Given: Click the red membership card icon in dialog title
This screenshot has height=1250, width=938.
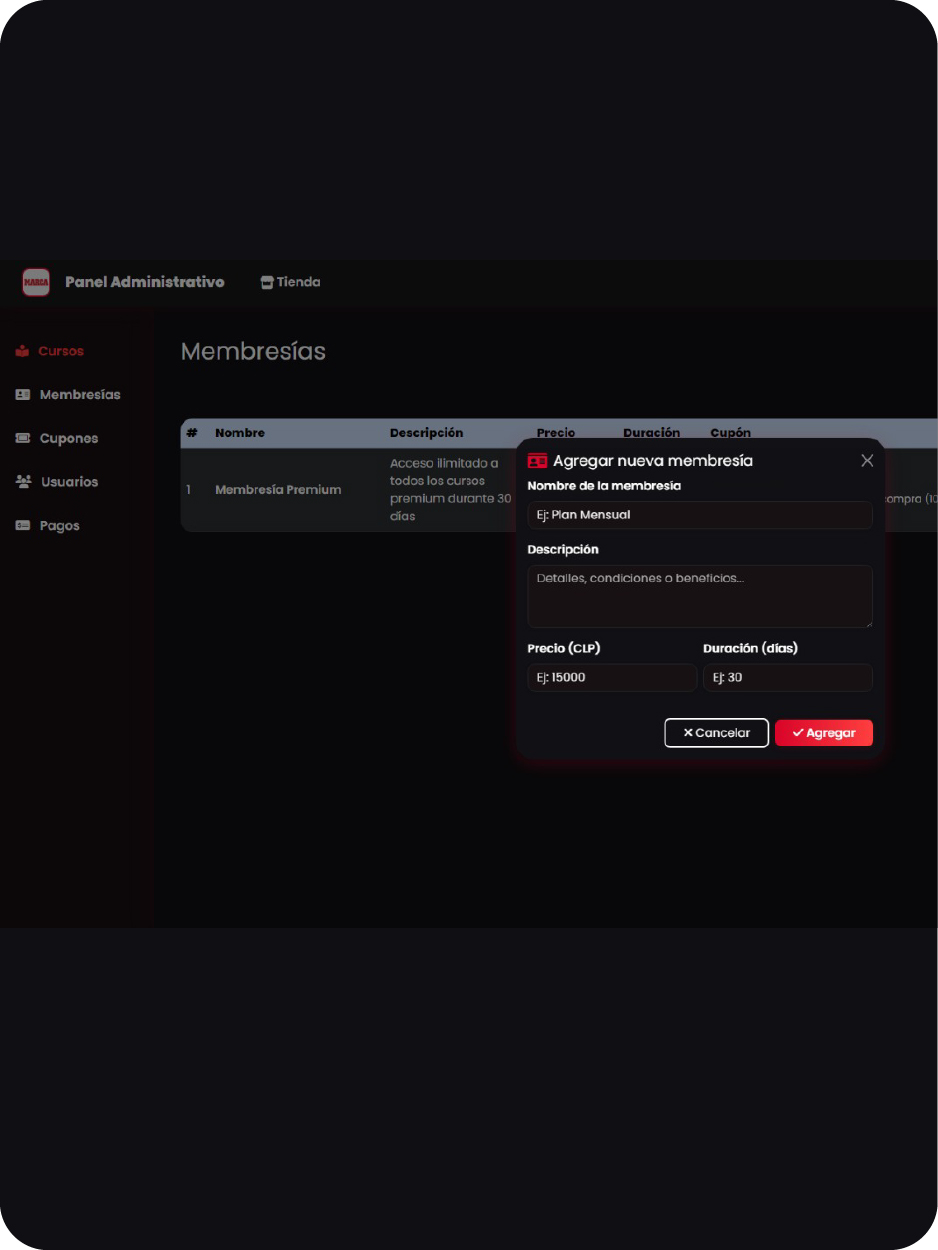Looking at the screenshot, I should 537,461.
